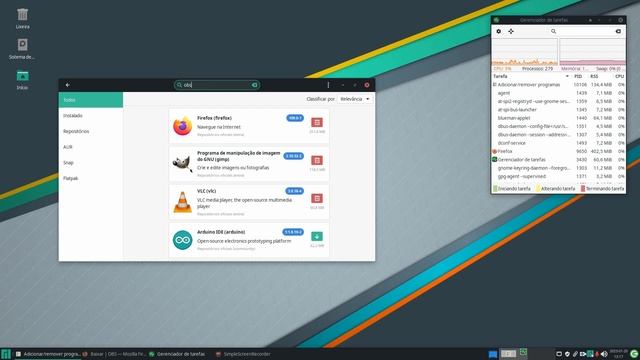This screenshot has height=360, width=640.
Task: Open the package manager three-dots menu
Action: tap(328, 85)
